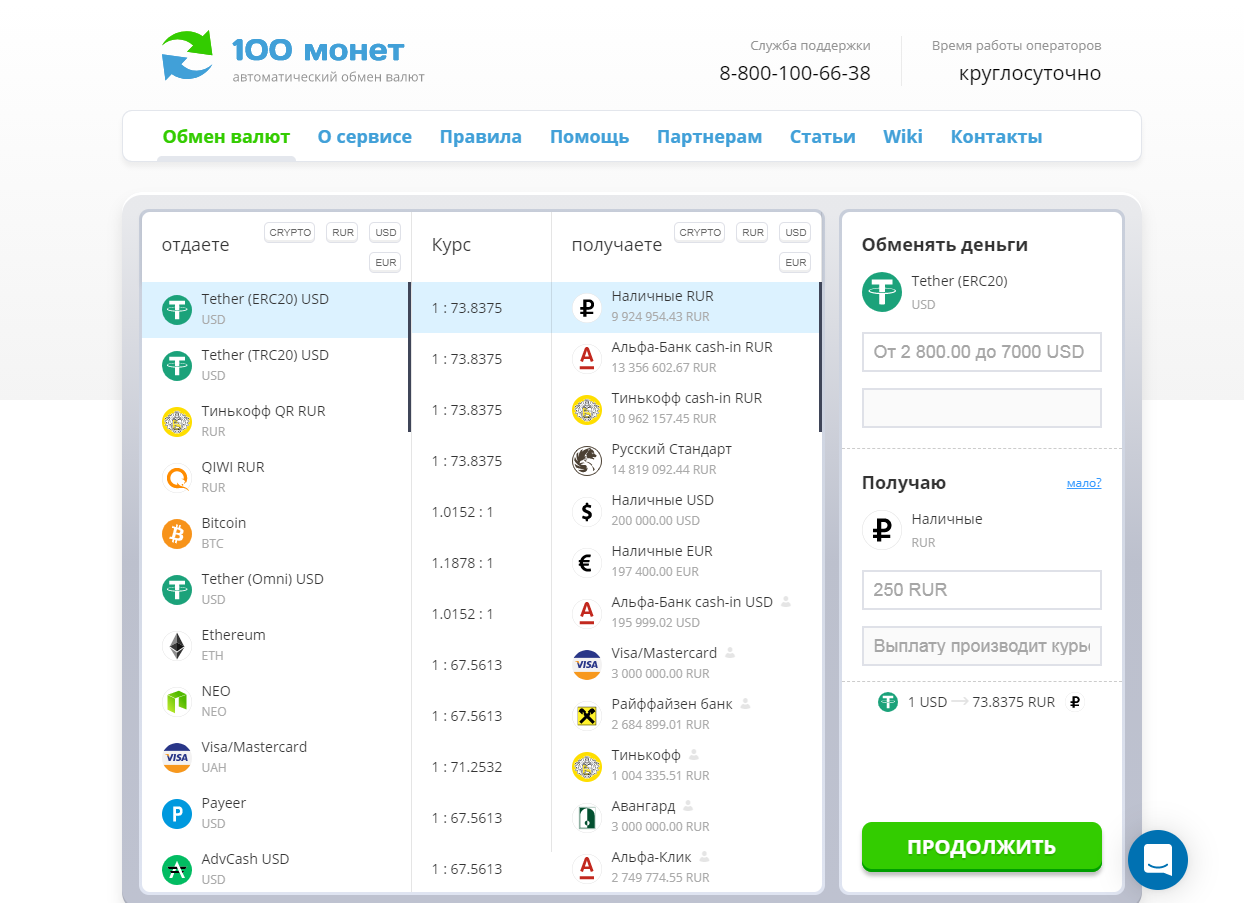
Task: Toggle EUR filter in отдаете column
Action: tap(385, 262)
